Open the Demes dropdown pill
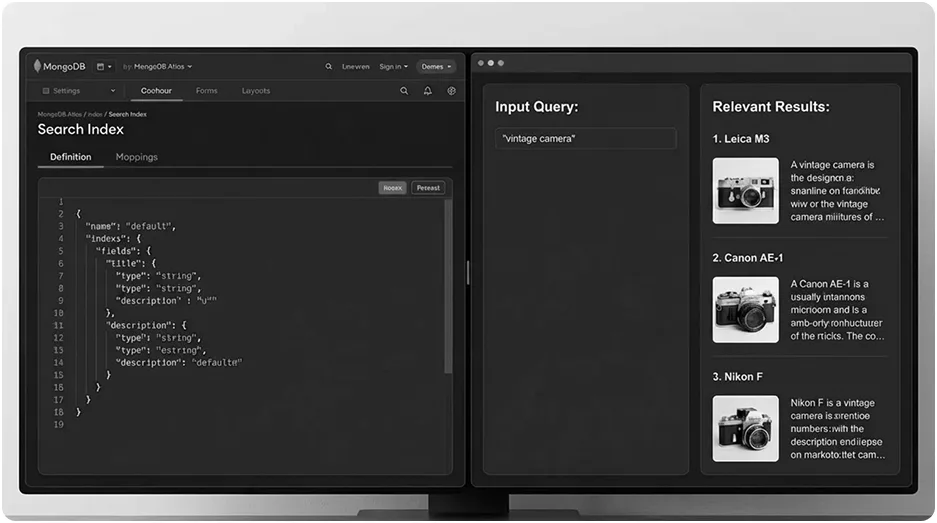Image resolution: width=937 pixels, height=523 pixels. [x=436, y=66]
